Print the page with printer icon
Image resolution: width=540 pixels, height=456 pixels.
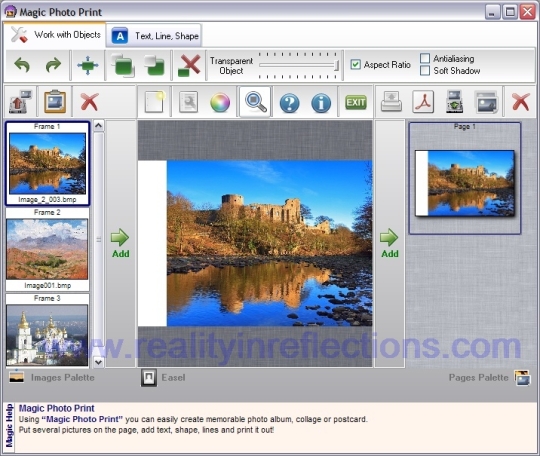391,102
